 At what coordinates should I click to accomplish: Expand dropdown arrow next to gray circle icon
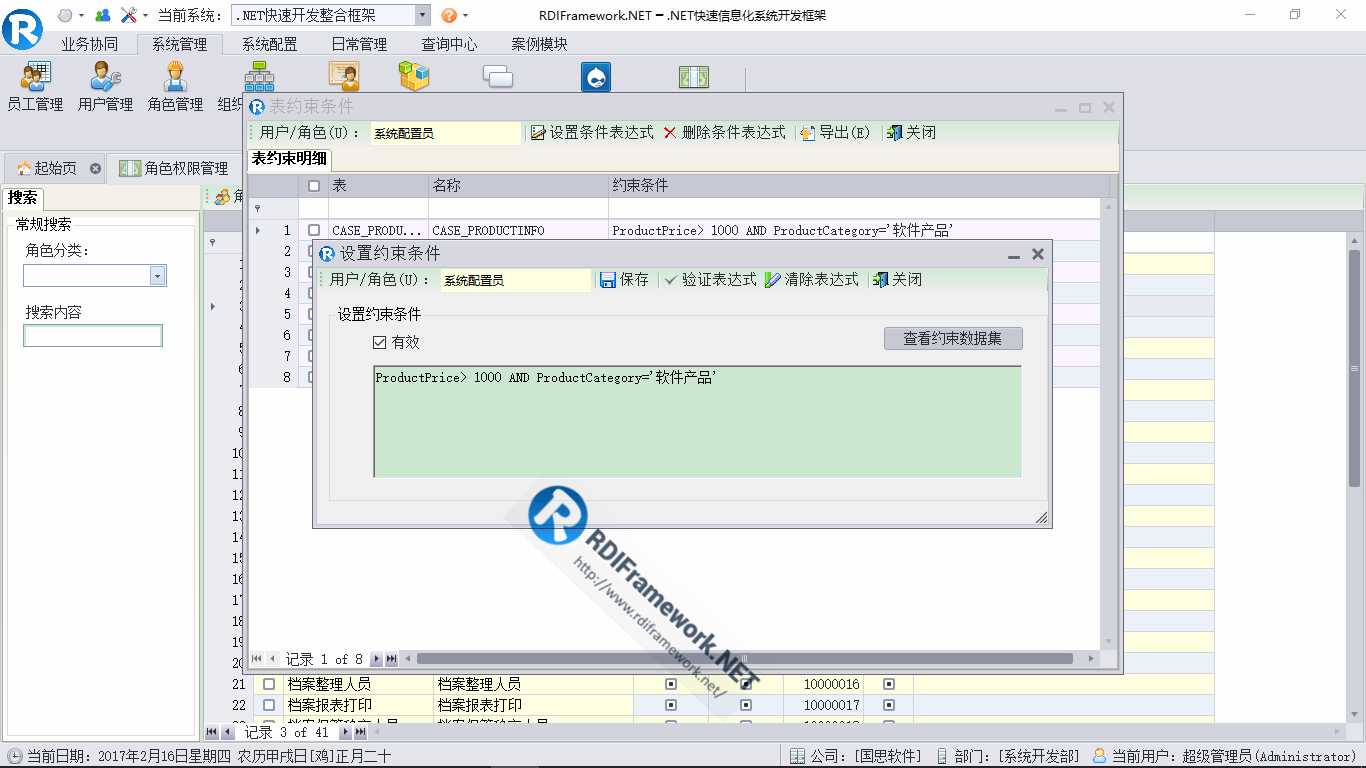pyautogui.click(x=83, y=16)
